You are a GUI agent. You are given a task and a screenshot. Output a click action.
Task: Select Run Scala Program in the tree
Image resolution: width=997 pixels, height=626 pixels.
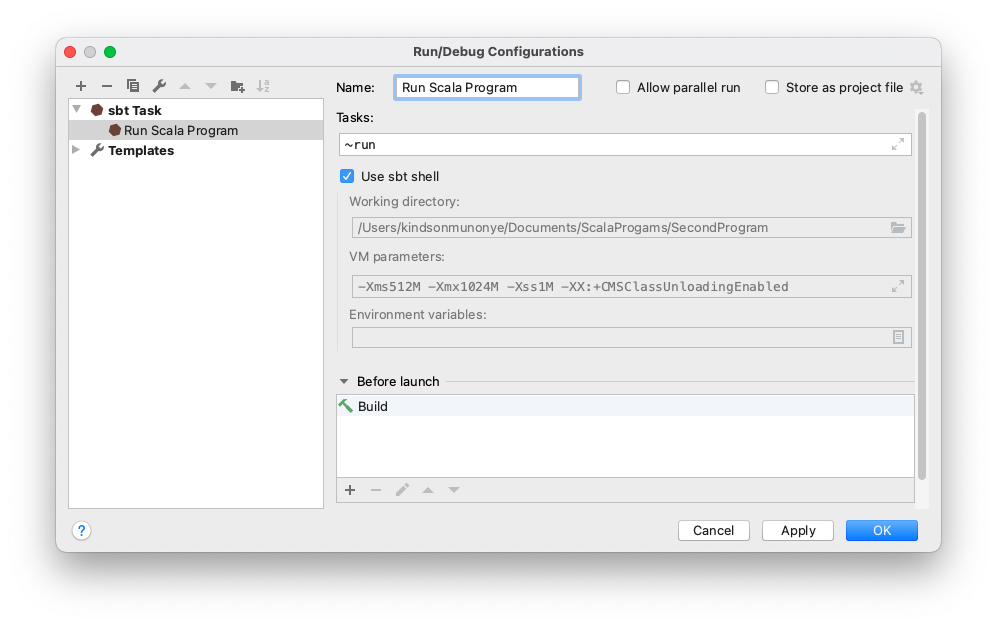click(180, 131)
